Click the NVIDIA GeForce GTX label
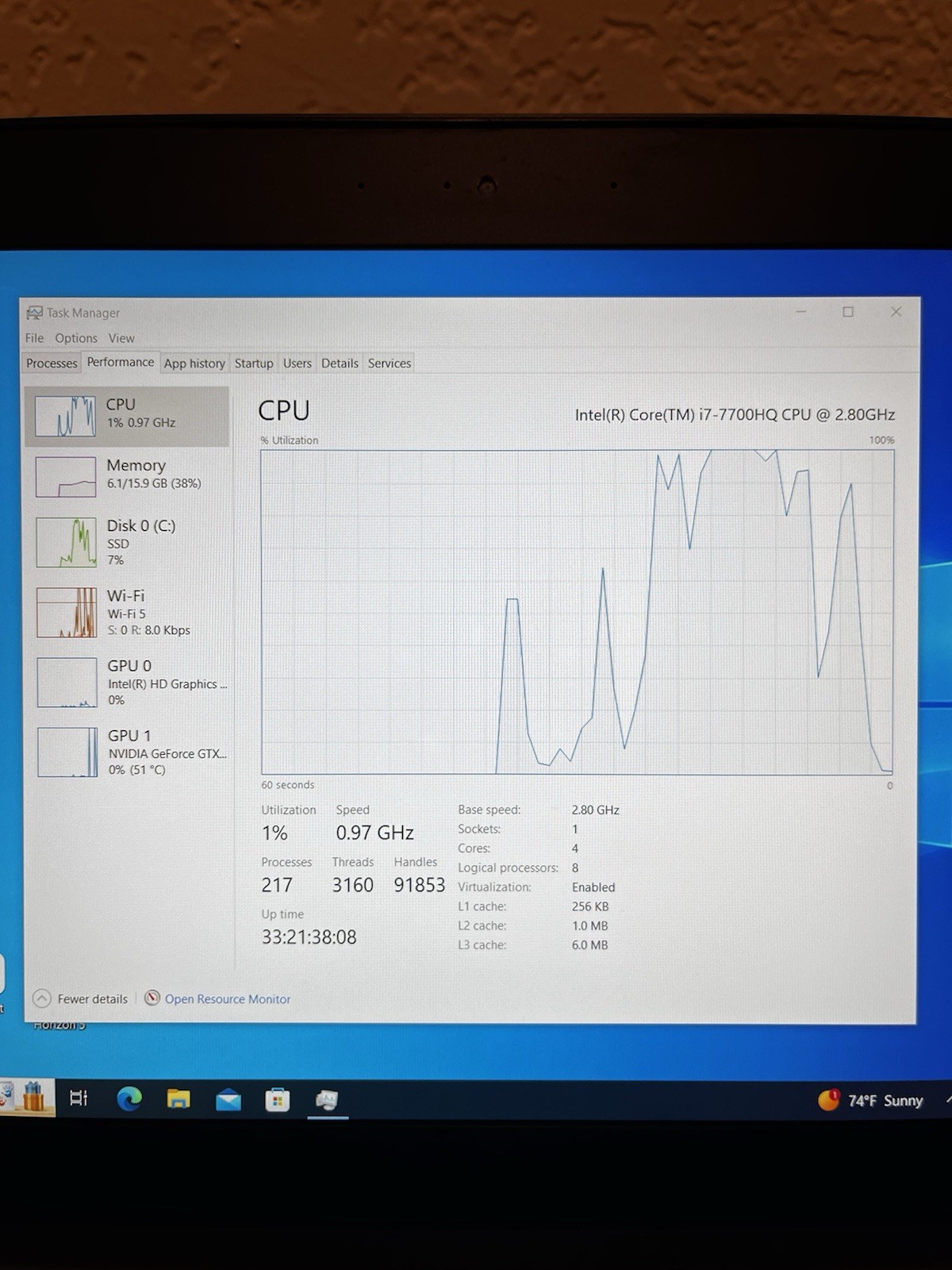The width and height of the screenshot is (952, 1270). tap(167, 754)
